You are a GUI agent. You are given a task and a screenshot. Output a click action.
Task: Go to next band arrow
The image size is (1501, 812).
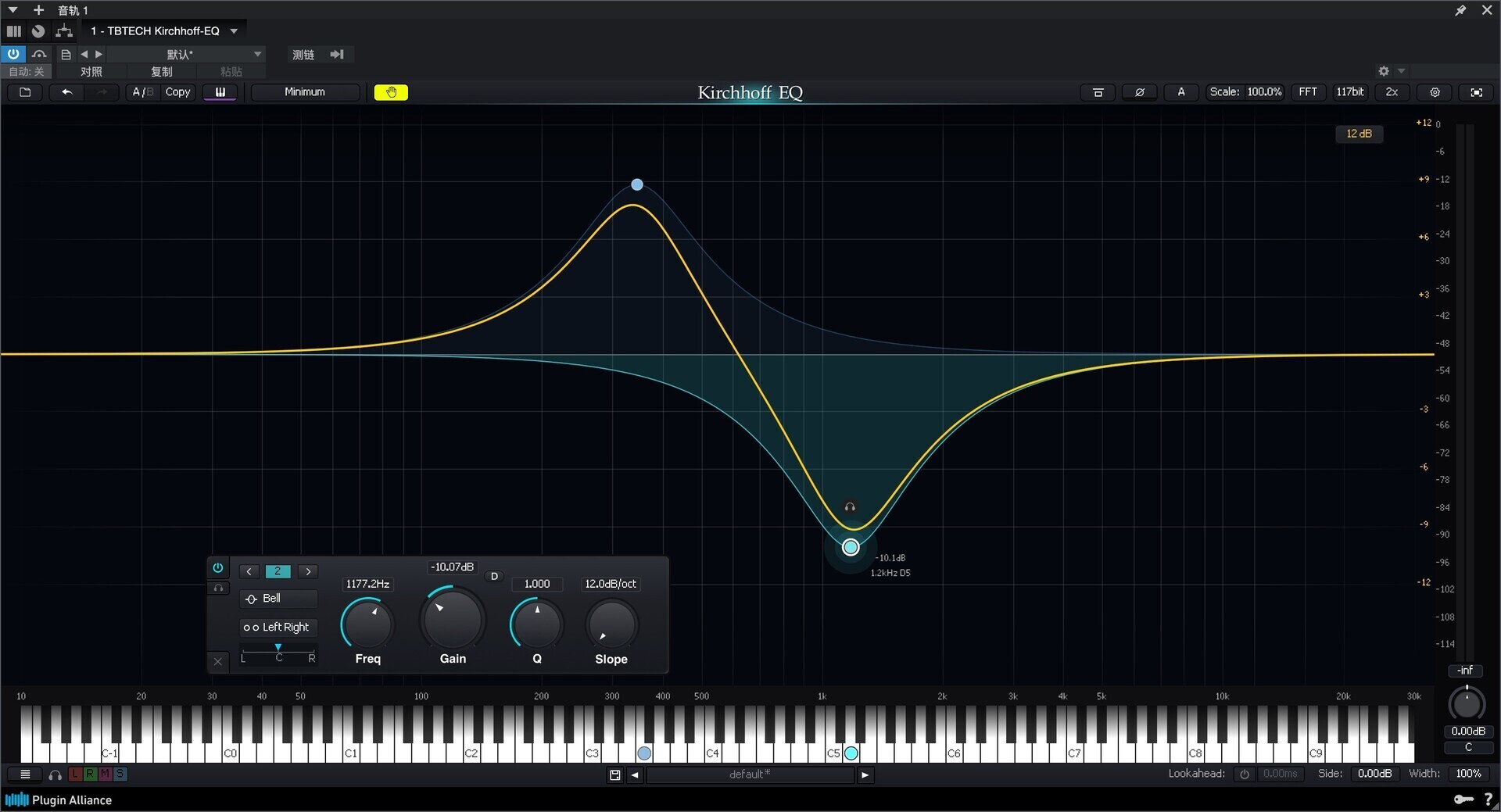[308, 571]
